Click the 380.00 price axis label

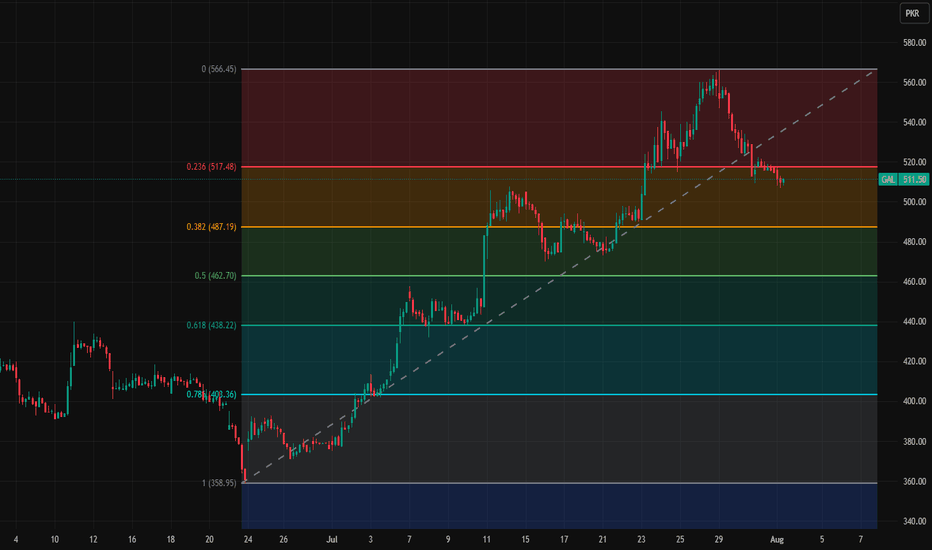click(x=914, y=441)
